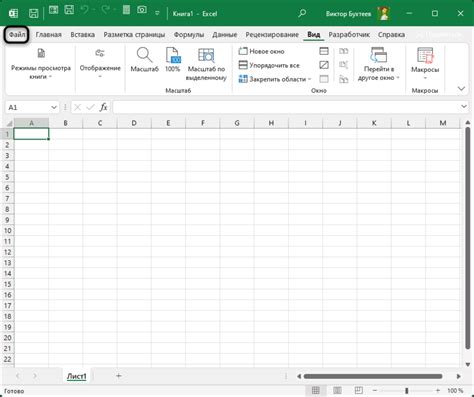Click the Hide window icon
This screenshot has width=474, height=397.
tap(324, 65)
